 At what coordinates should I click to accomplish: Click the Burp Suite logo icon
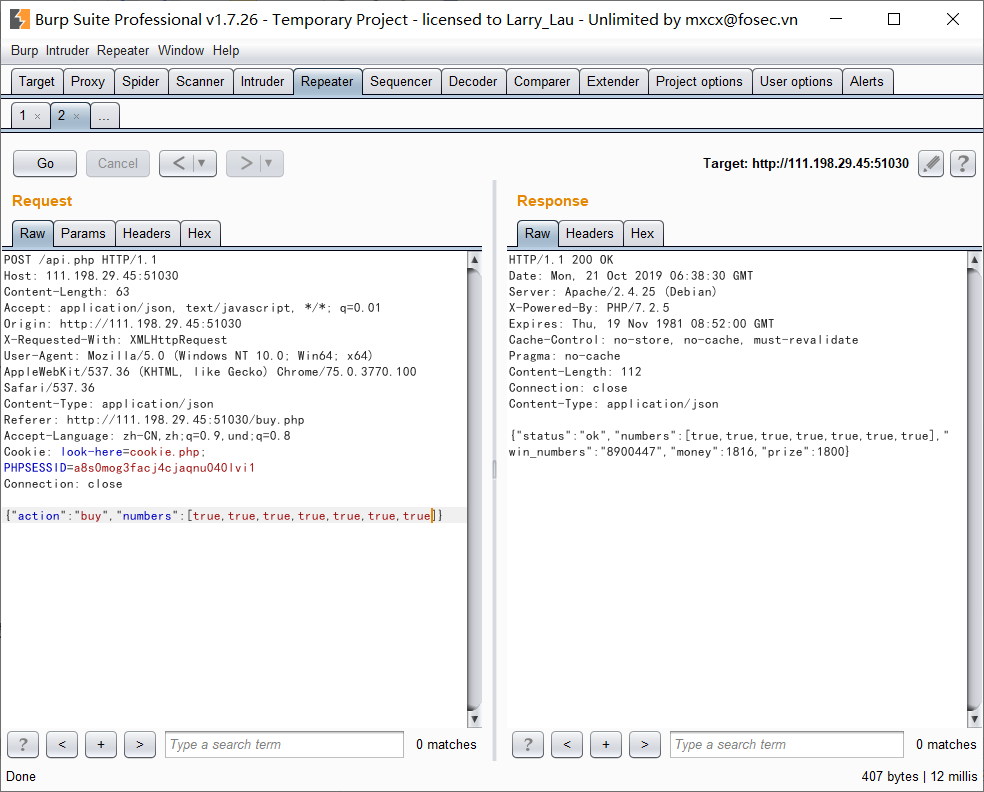(19, 19)
